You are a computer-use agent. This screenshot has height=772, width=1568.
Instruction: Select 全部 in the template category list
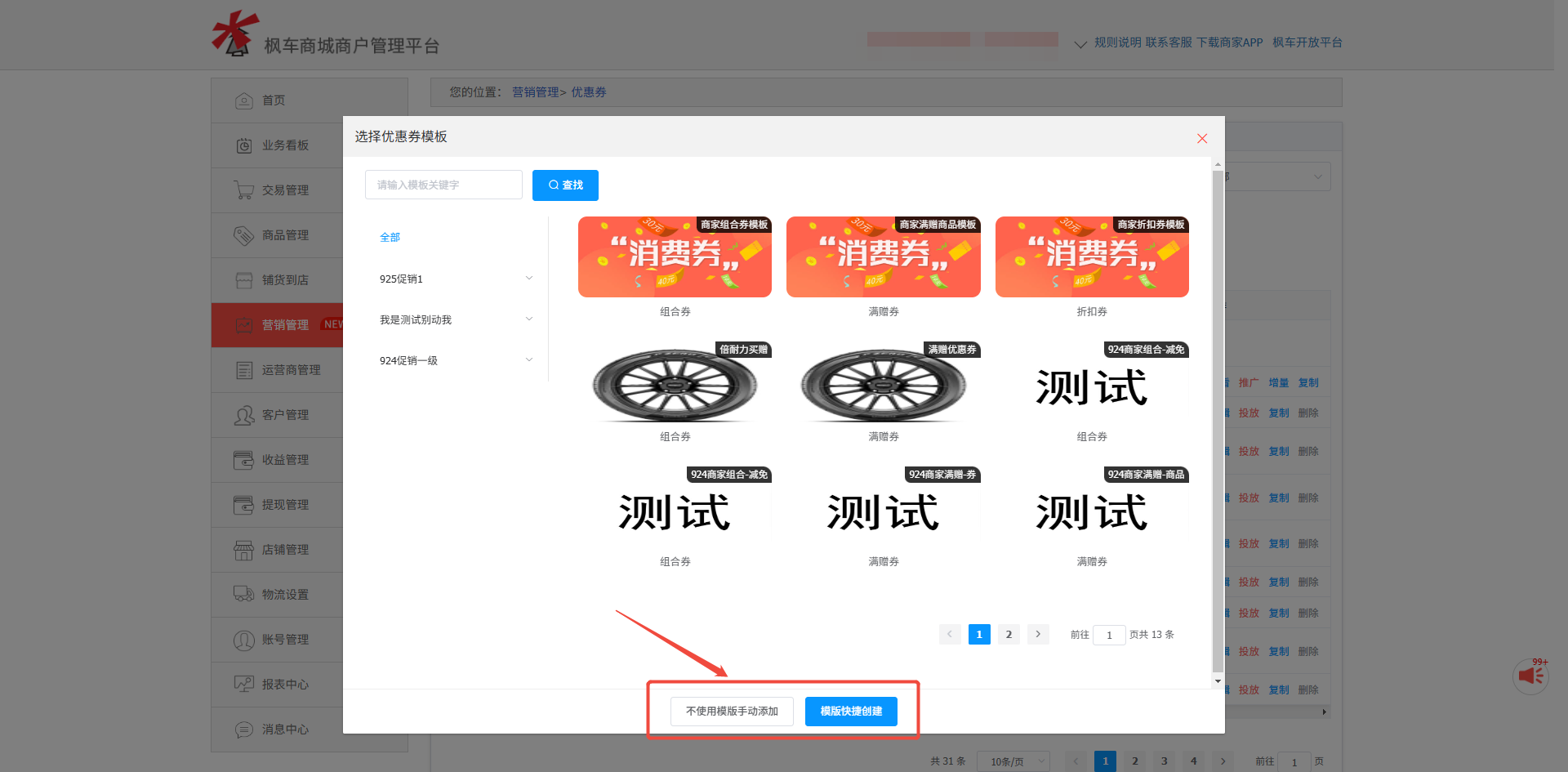(x=390, y=237)
